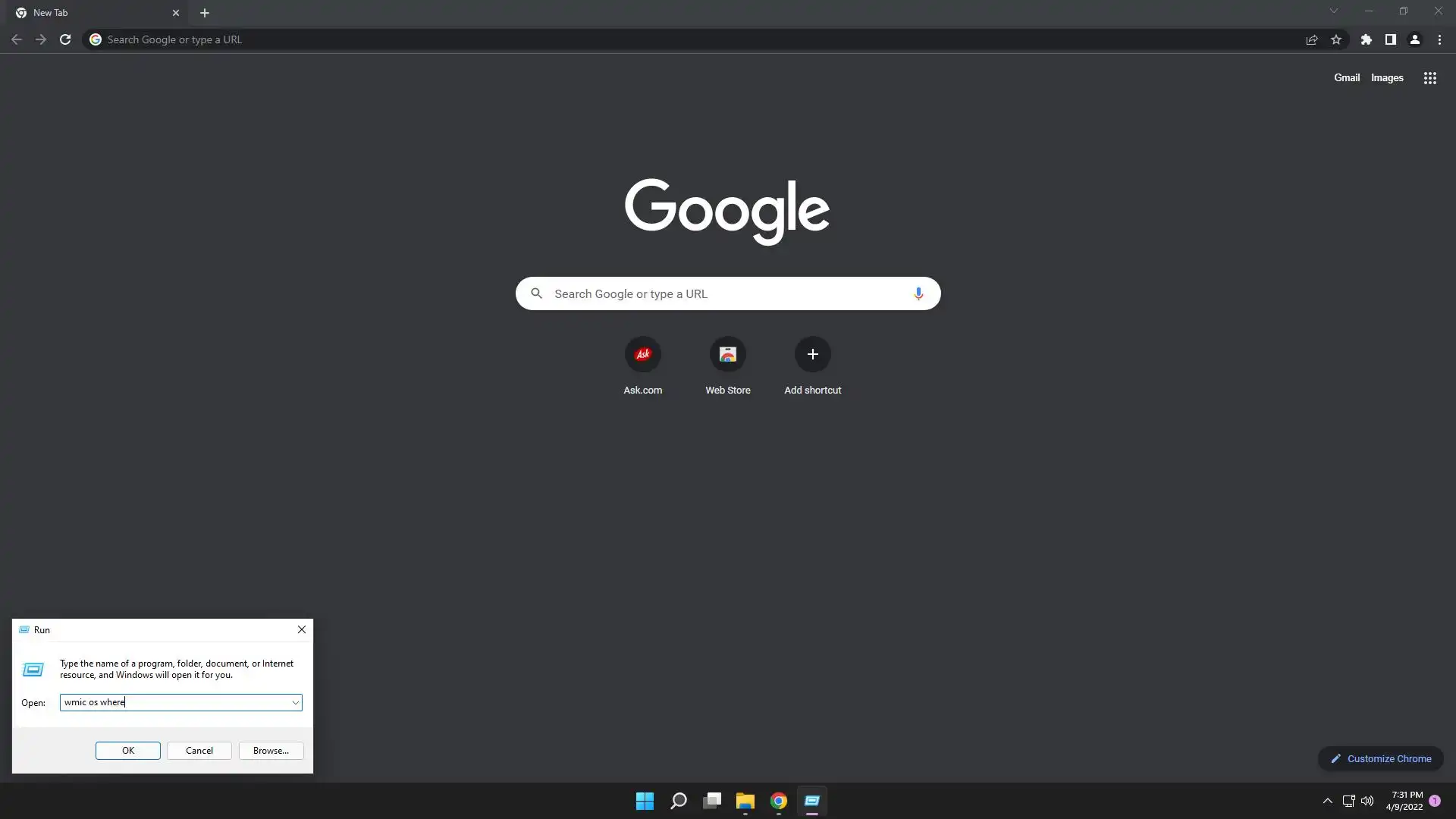Open the Gmail link
The height and width of the screenshot is (819, 1456).
[x=1346, y=78]
